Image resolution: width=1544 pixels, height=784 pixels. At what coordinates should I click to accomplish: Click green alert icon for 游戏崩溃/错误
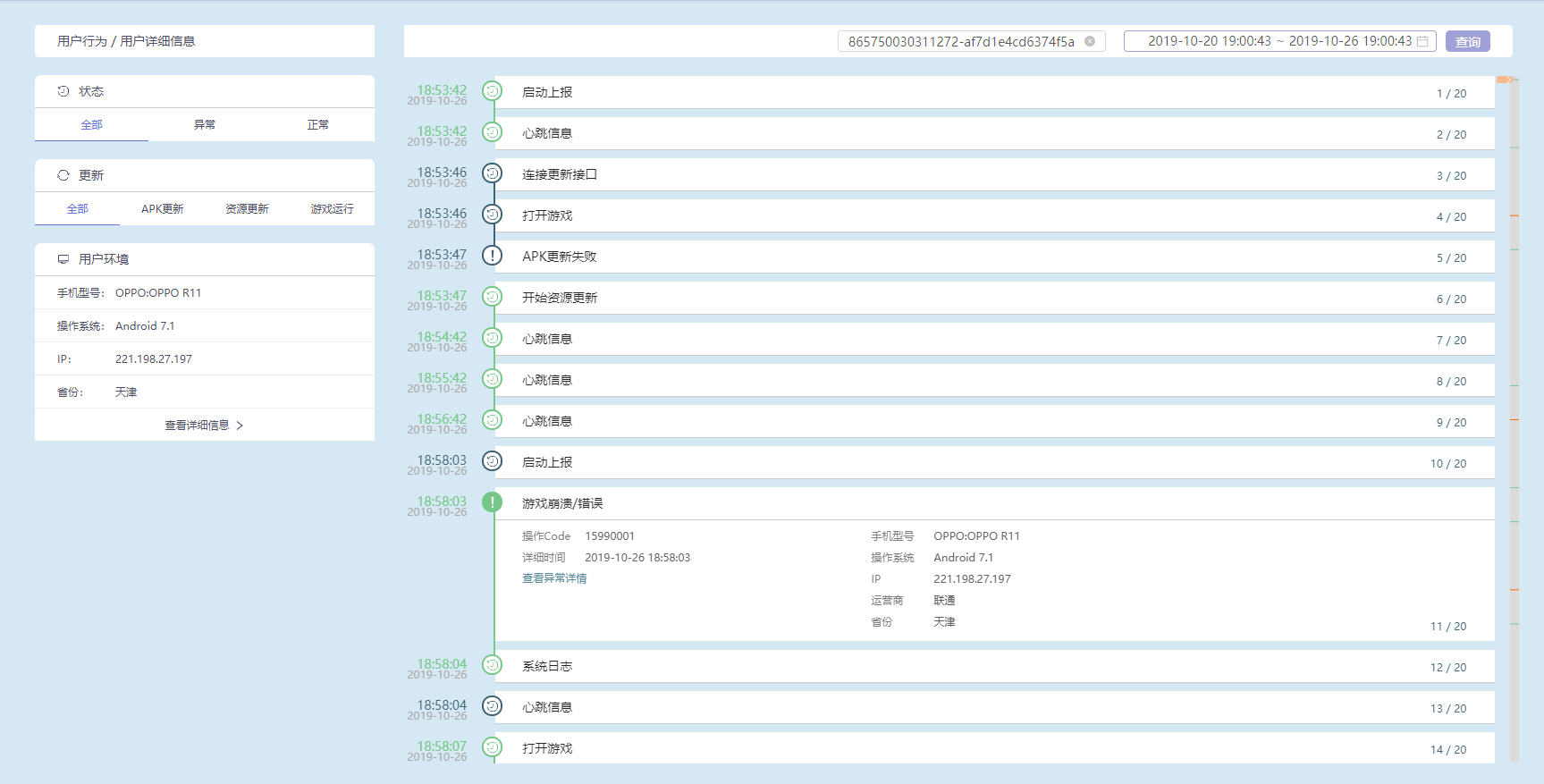click(x=492, y=502)
